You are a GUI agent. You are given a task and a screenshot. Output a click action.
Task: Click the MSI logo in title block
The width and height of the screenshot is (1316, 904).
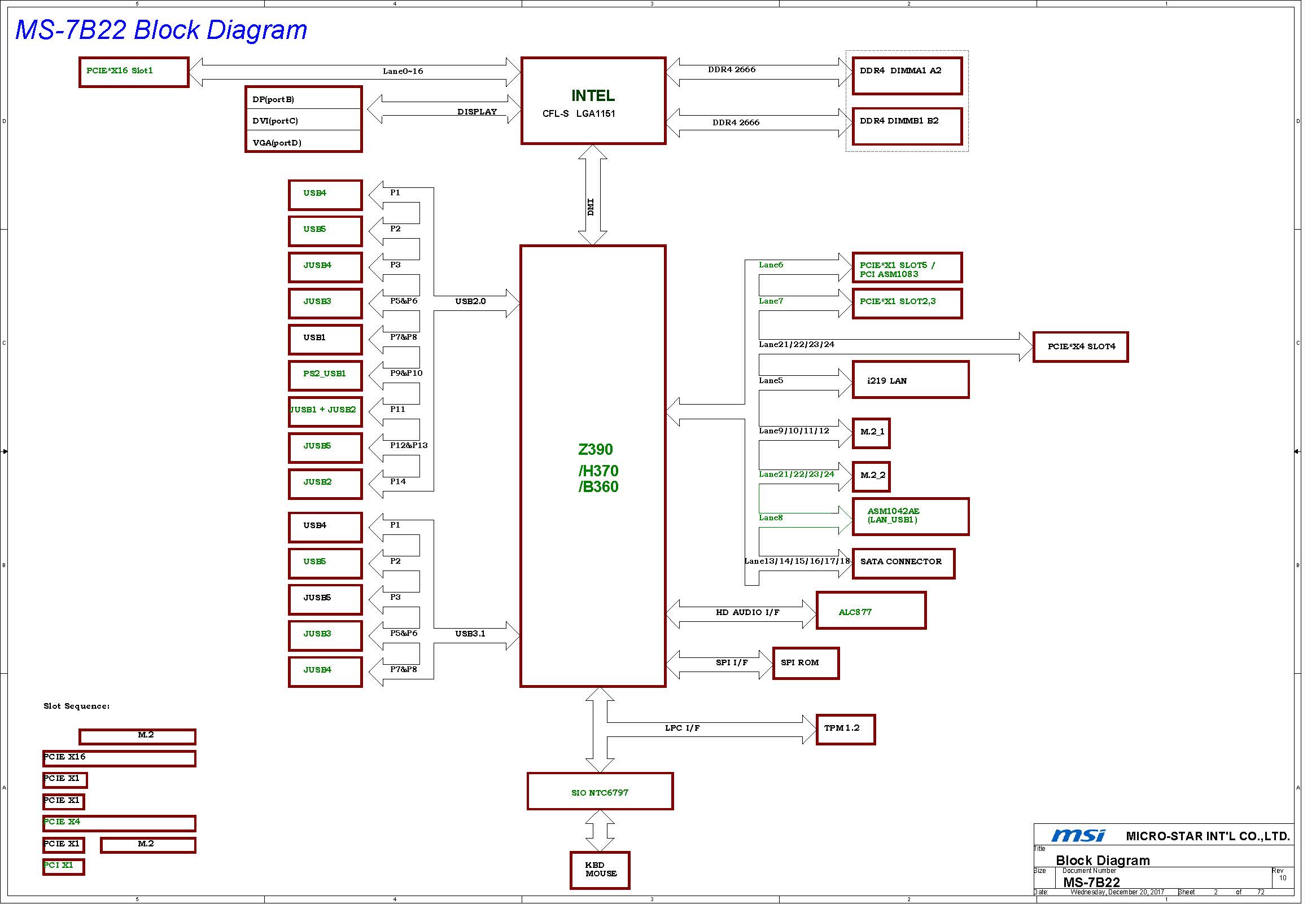click(1078, 836)
